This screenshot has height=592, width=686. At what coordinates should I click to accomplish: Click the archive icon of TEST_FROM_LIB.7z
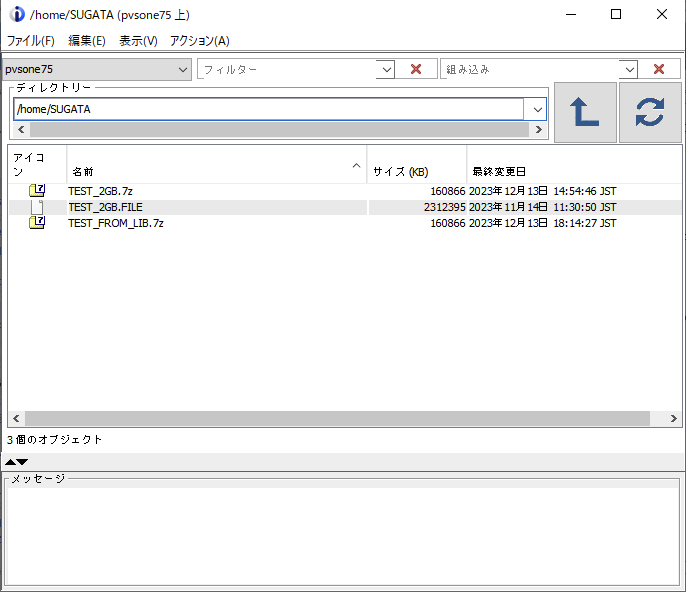pos(37,222)
